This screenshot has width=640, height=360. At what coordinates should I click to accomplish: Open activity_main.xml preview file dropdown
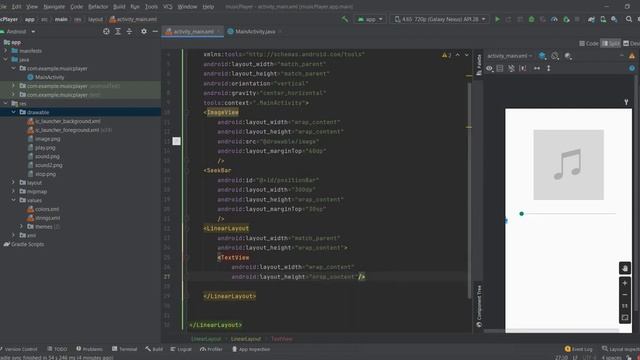tap(510, 56)
